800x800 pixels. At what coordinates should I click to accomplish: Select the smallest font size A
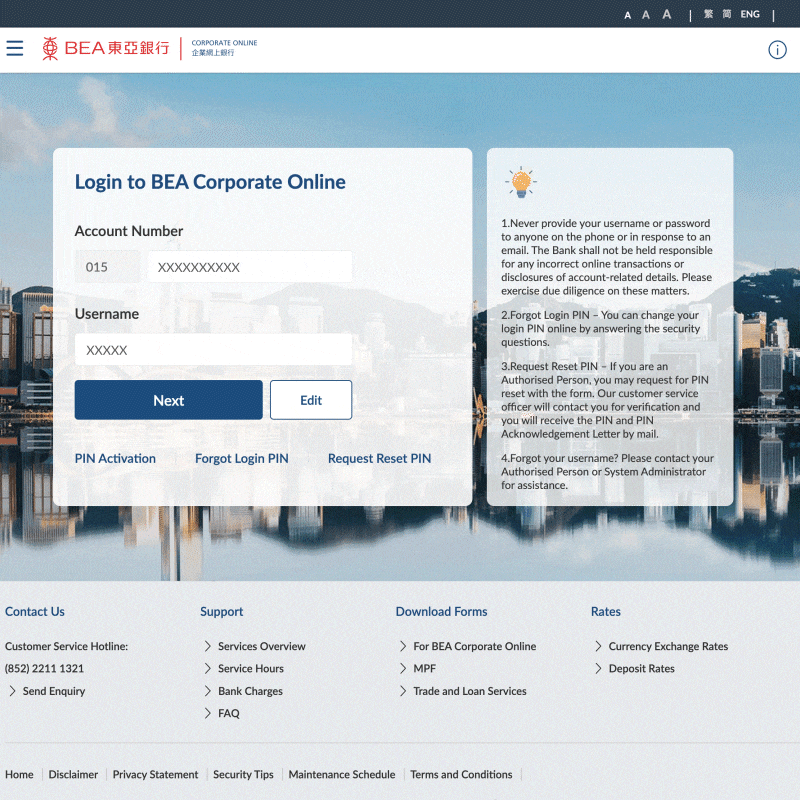[x=628, y=15]
